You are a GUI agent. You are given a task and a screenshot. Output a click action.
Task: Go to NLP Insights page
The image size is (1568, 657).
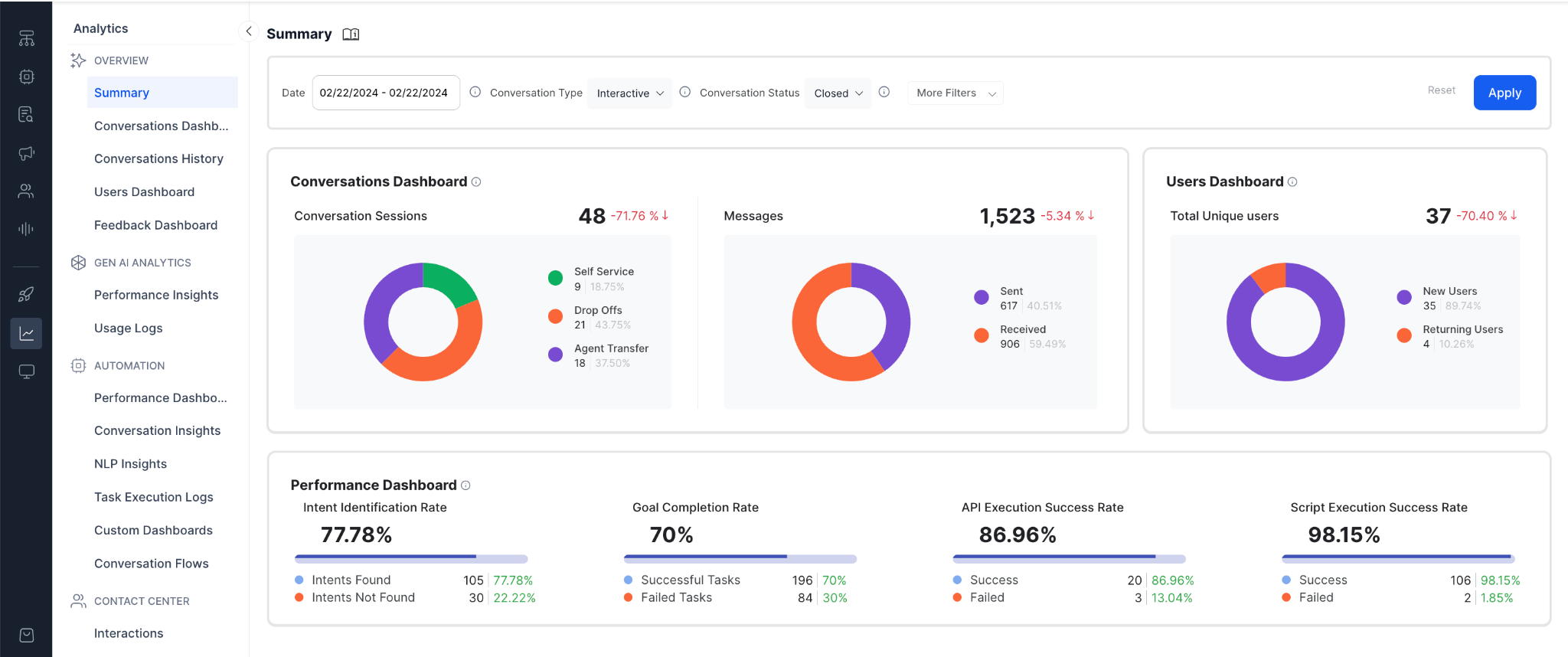130,464
